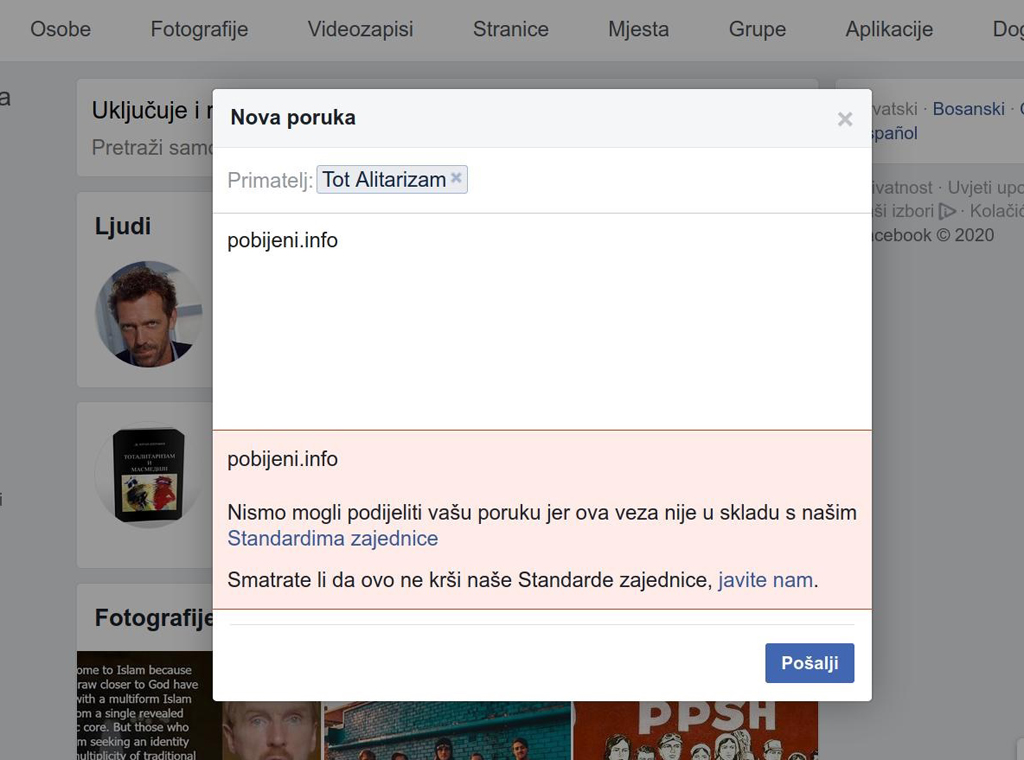Remove recipient Tot Alitarizam from message
1024x760 pixels.
tap(456, 178)
